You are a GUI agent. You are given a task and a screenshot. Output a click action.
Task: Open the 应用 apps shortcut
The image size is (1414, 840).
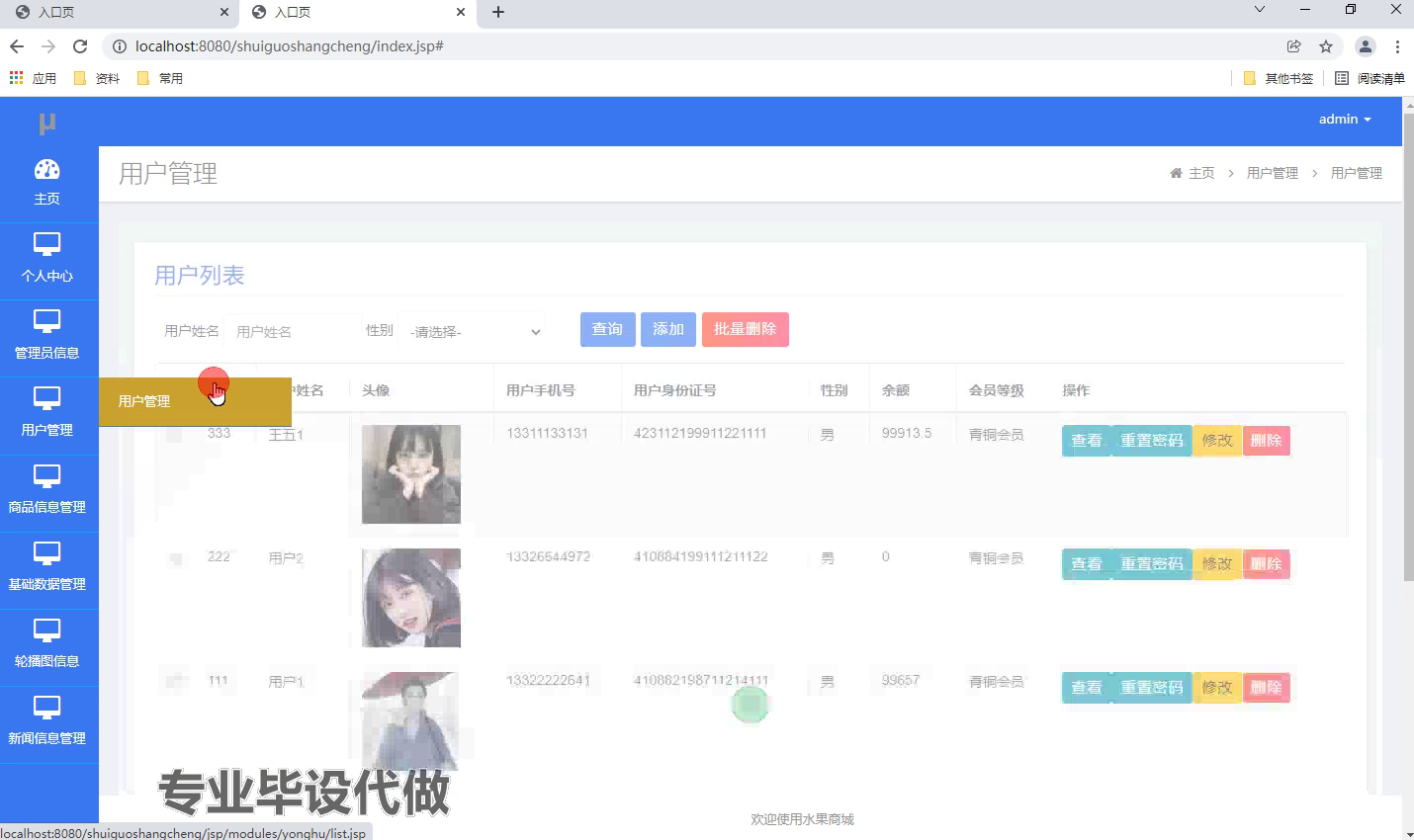click(x=33, y=78)
